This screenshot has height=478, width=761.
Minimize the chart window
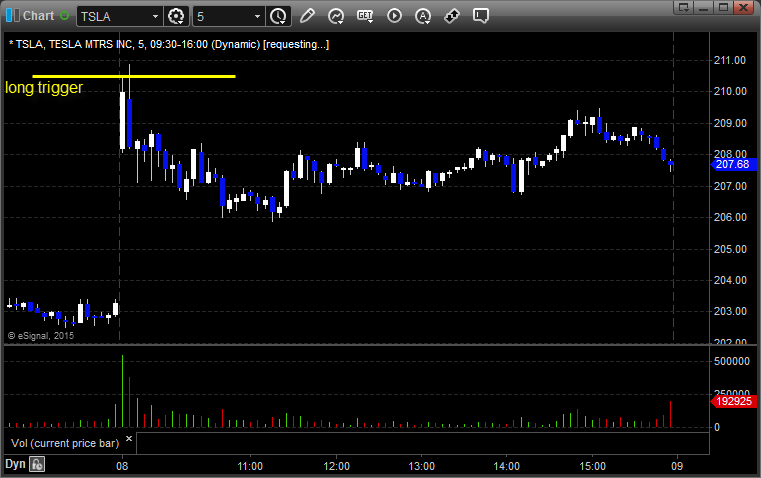coord(704,7)
